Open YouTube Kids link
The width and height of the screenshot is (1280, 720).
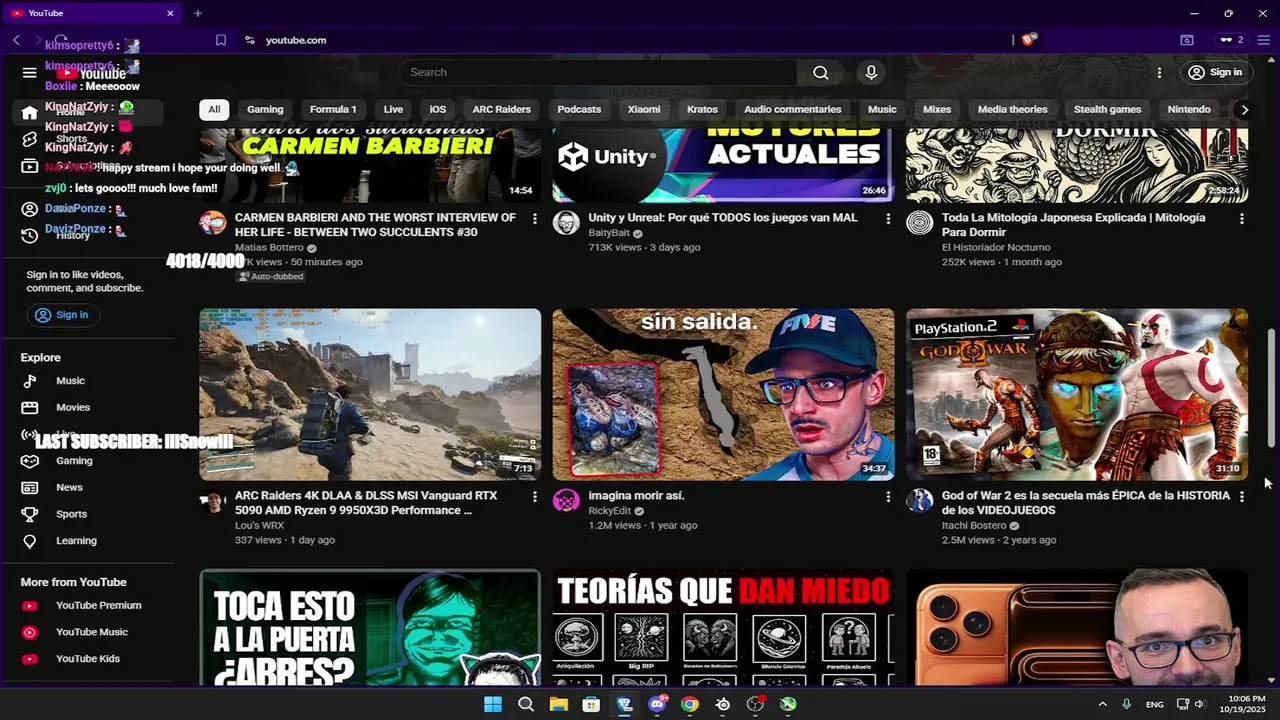tap(87, 658)
